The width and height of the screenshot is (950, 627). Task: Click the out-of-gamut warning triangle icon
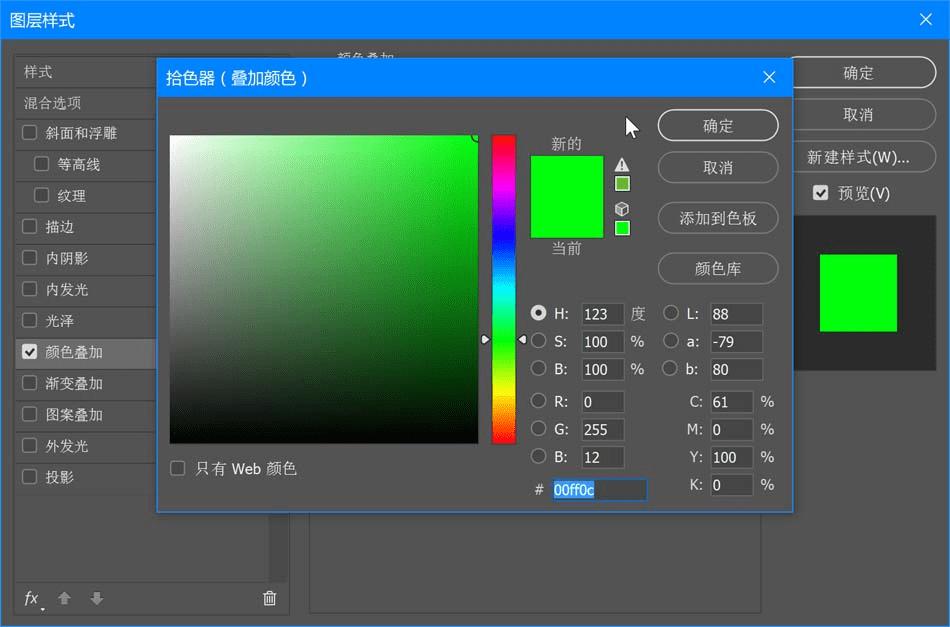622,165
